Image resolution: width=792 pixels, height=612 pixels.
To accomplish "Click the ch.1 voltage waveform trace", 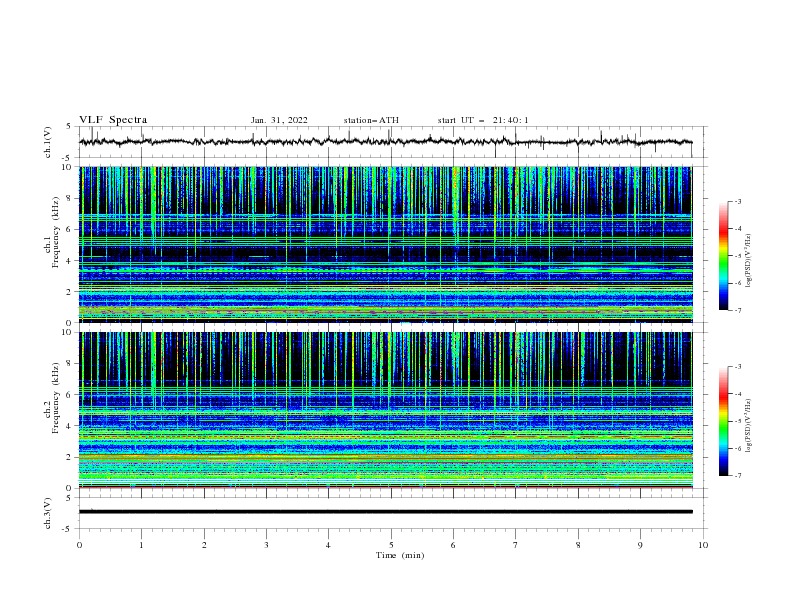I will tap(385, 142).
